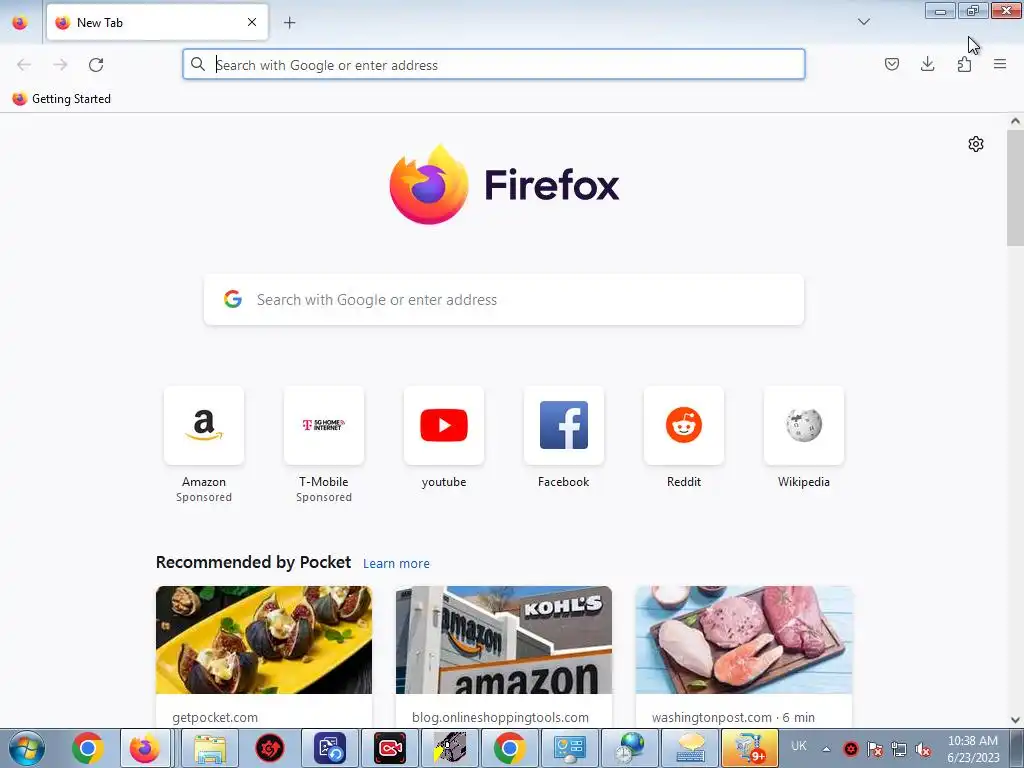Open the Save to Pocket icon
1024x768 pixels.
coord(891,64)
